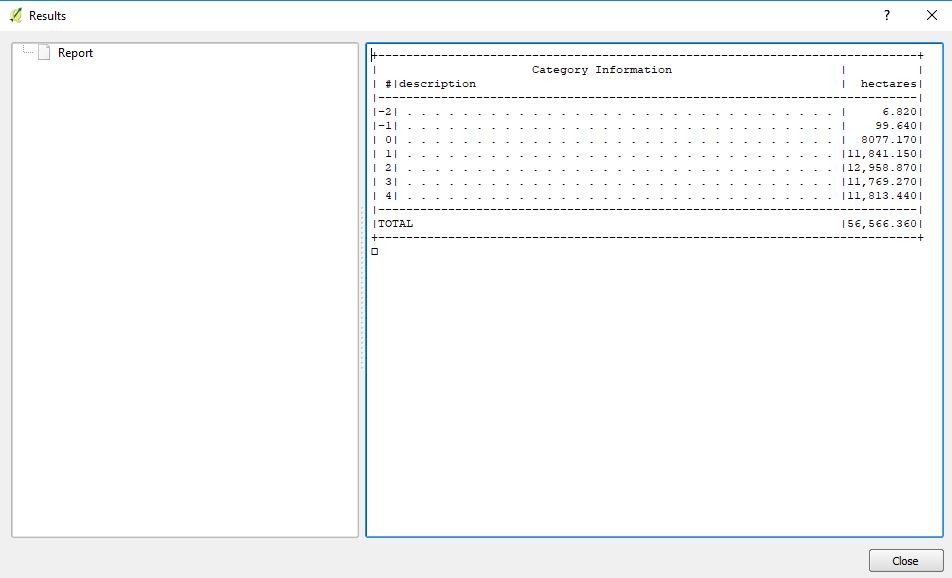Click the value 12,958.870 in row 2

coord(881,168)
